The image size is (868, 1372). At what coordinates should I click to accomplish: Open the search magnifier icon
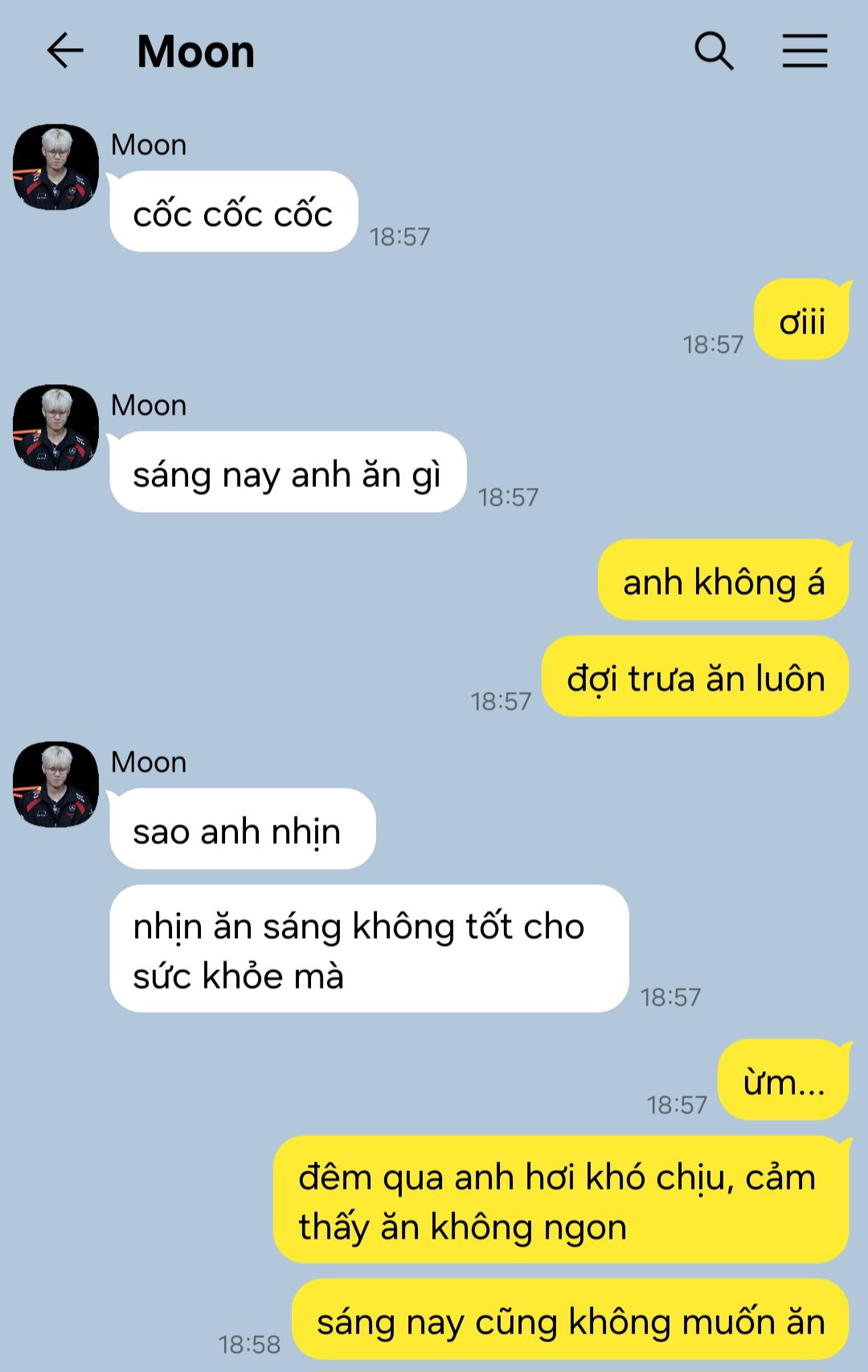714,51
